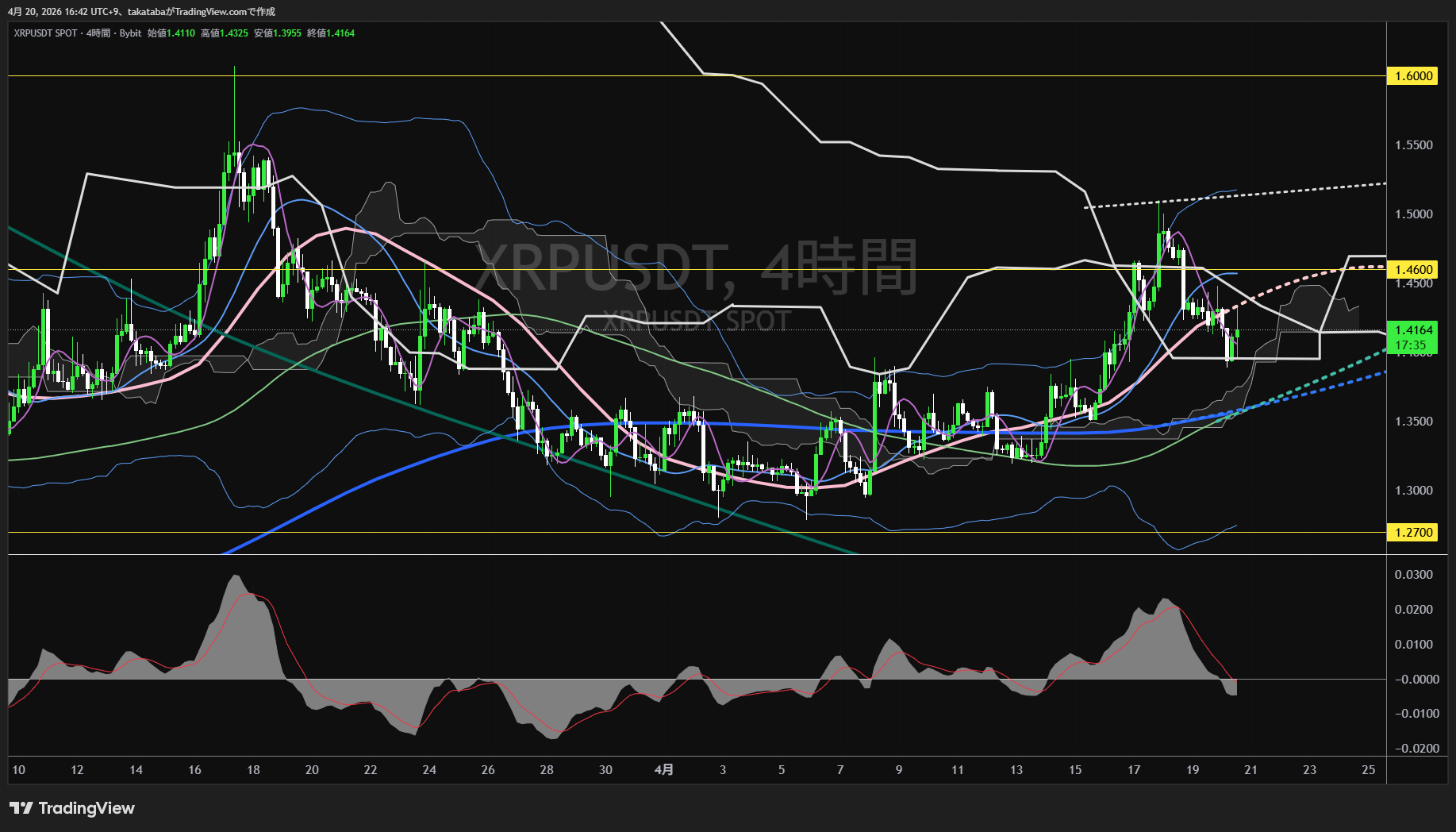This screenshot has width=1456, height=832.
Task: Click the 1.3000 tick on price axis
Action: 1413,491
